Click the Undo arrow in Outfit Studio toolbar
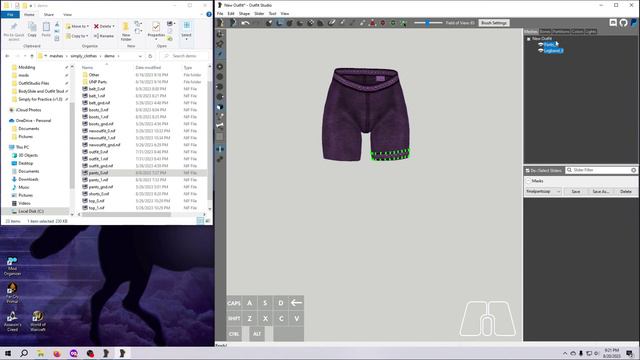This screenshot has width=640, height=360. click(245, 23)
